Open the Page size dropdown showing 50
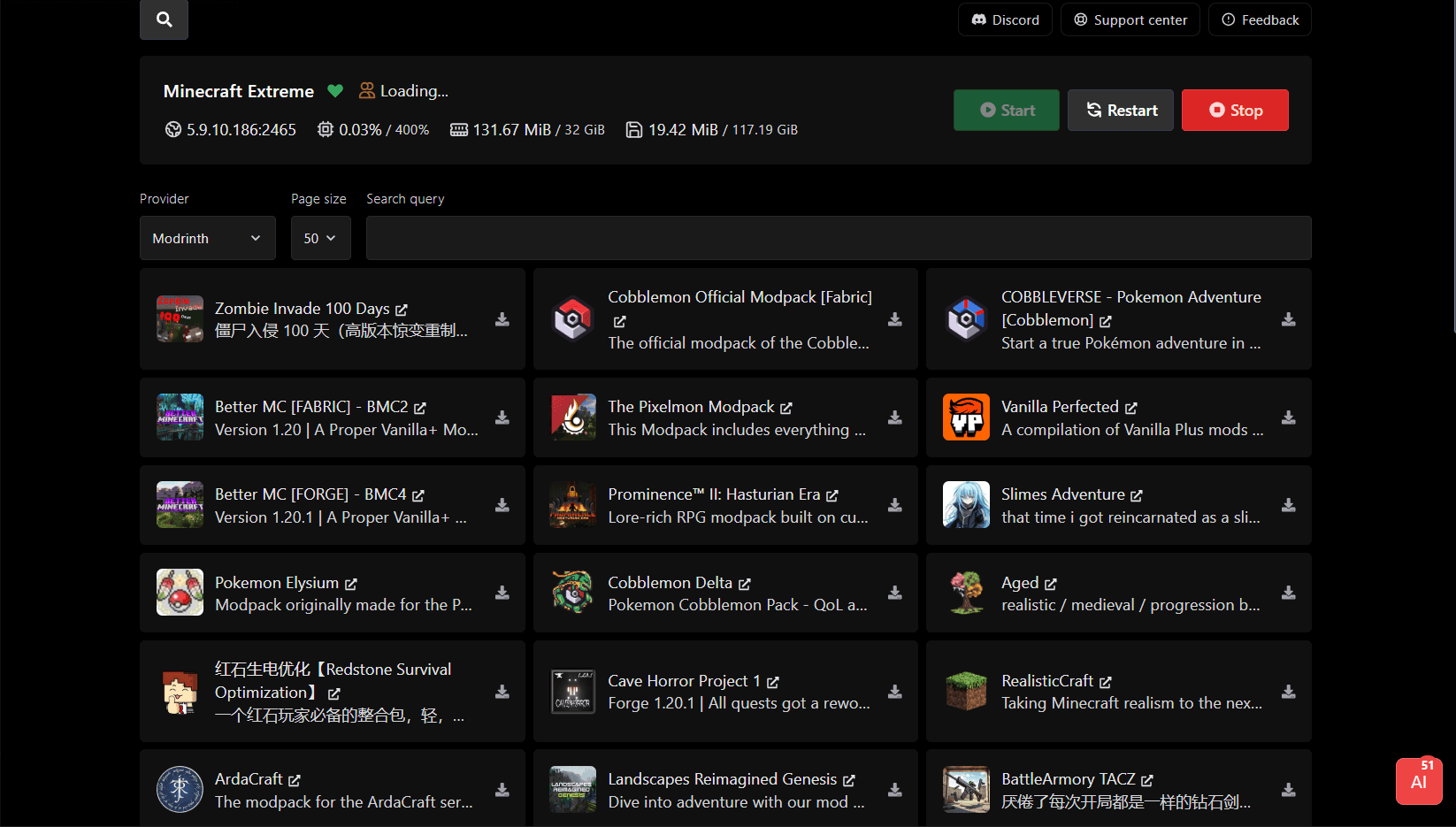The height and width of the screenshot is (827, 1456). (320, 238)
